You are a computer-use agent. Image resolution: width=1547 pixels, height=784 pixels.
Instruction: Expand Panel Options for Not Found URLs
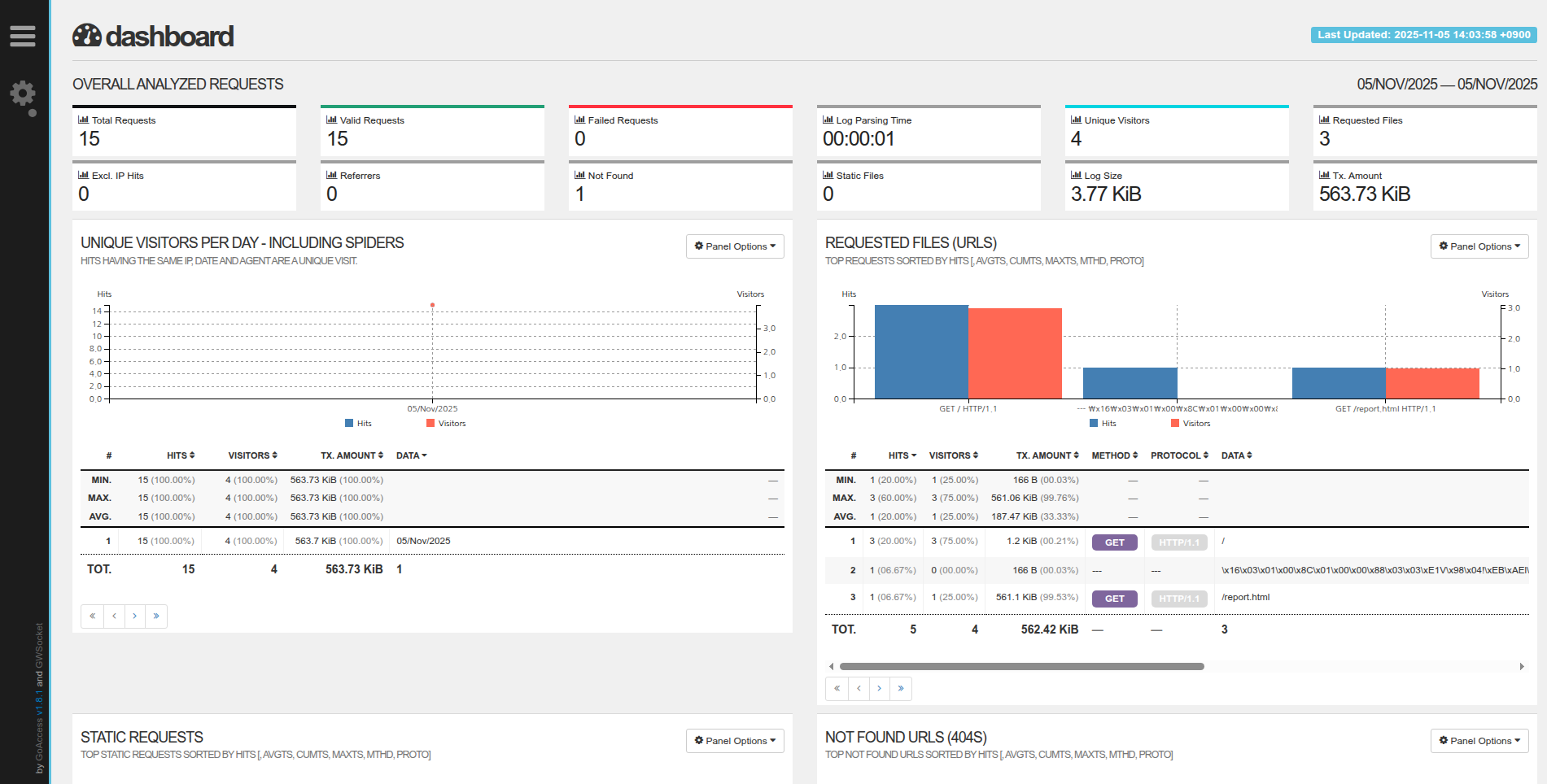(1479, 741)
